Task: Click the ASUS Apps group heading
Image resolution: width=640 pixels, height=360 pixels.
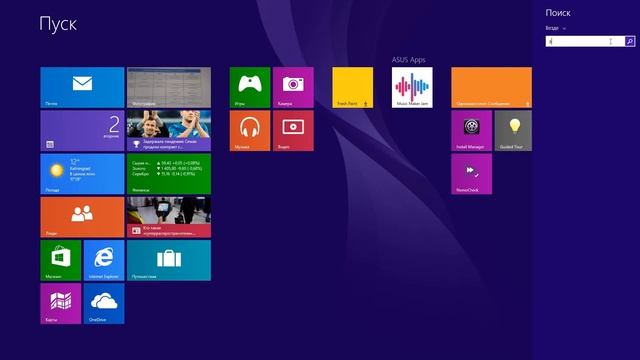Action: 409,60
